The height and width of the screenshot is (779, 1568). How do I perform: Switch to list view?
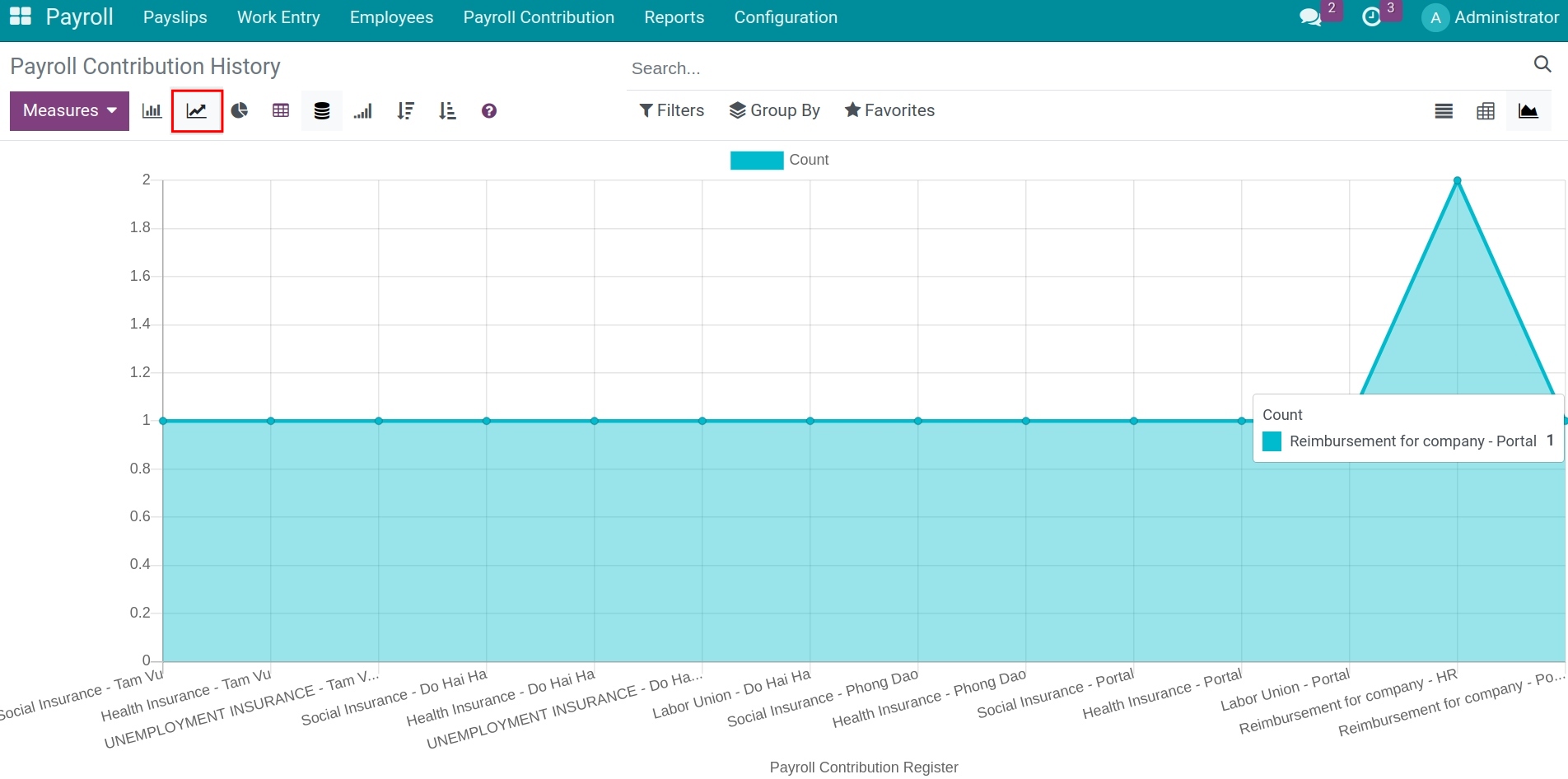tap(1444, 110)
